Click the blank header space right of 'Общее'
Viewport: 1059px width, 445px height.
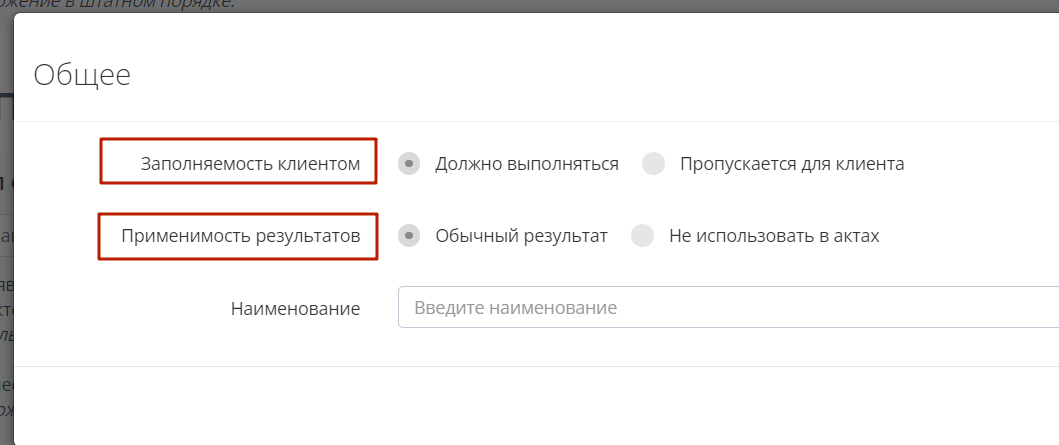600,75
